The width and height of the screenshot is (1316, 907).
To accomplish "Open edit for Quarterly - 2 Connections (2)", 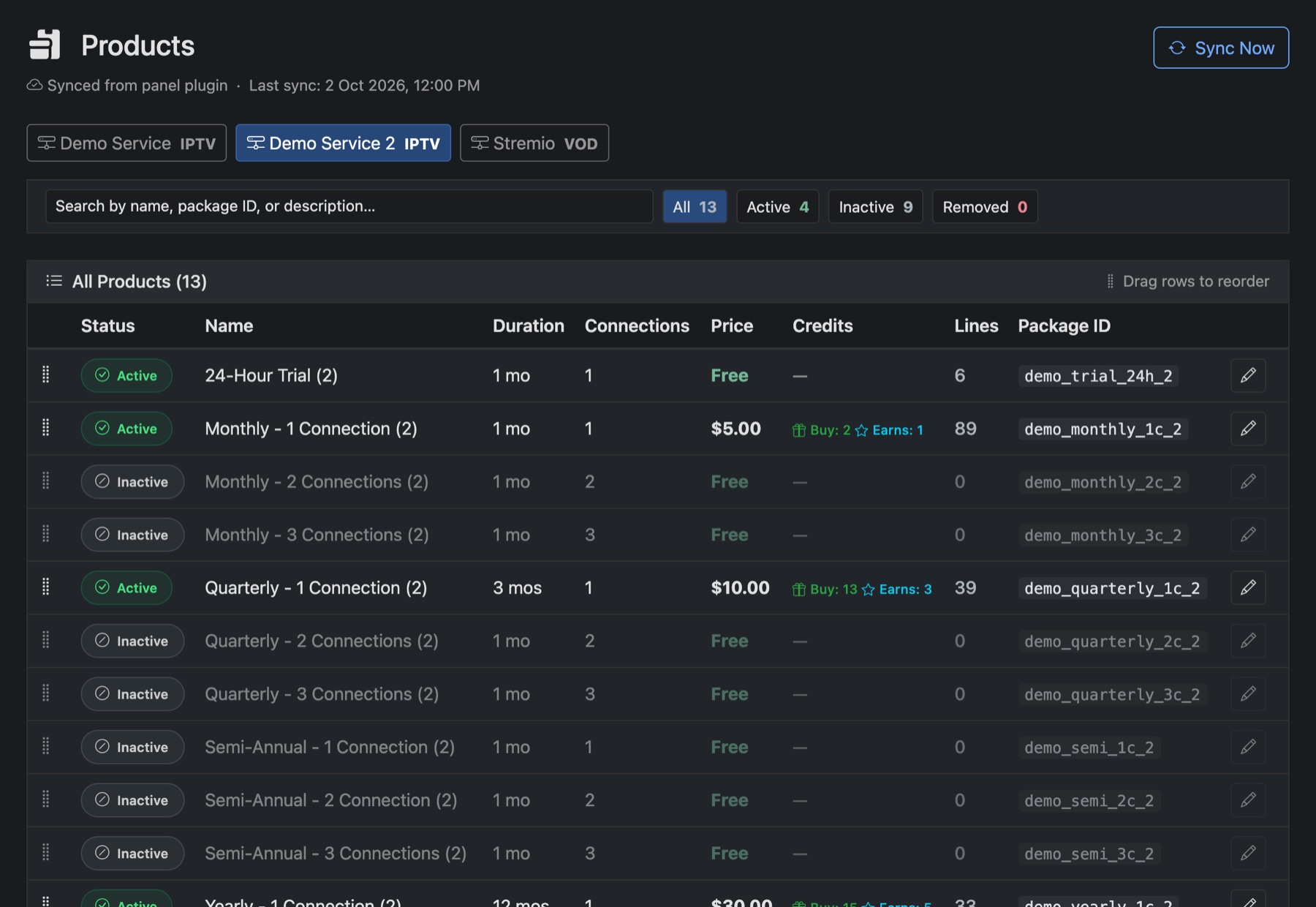I will point(1248,641).
